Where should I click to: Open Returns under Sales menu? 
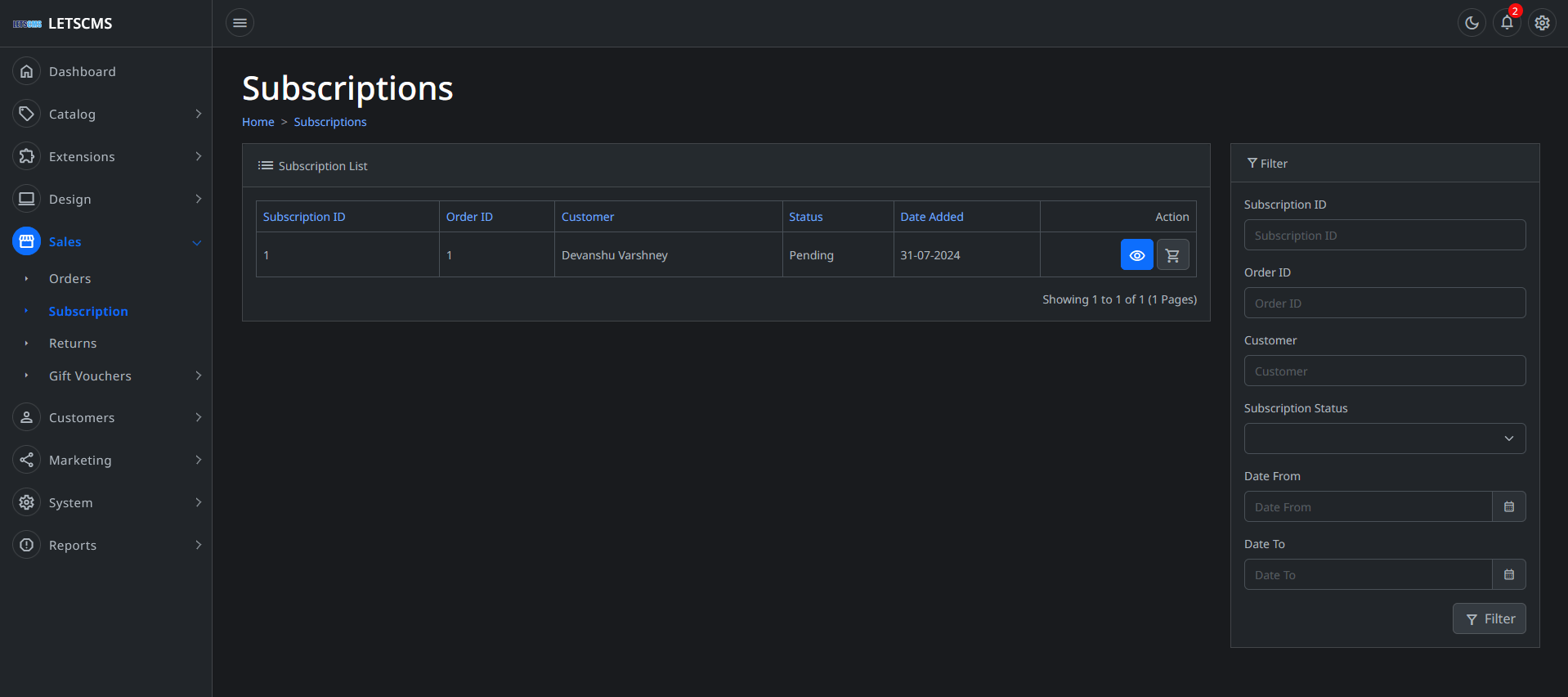(x=73, y=344)
